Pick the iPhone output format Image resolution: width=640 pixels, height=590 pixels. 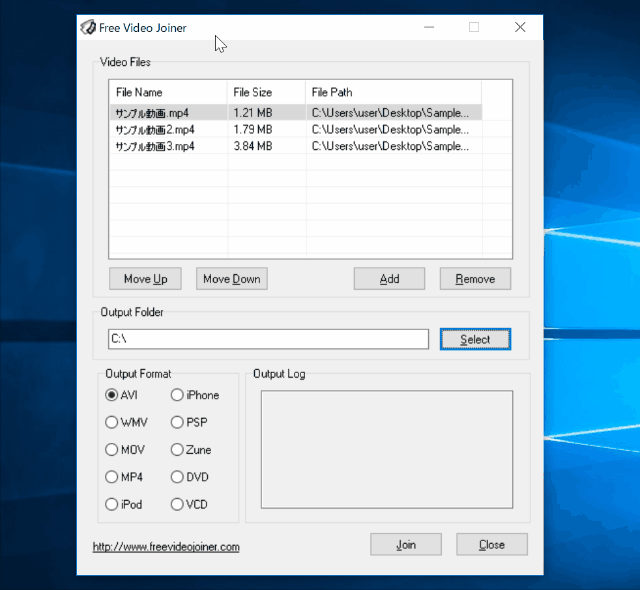coord(195,395)
